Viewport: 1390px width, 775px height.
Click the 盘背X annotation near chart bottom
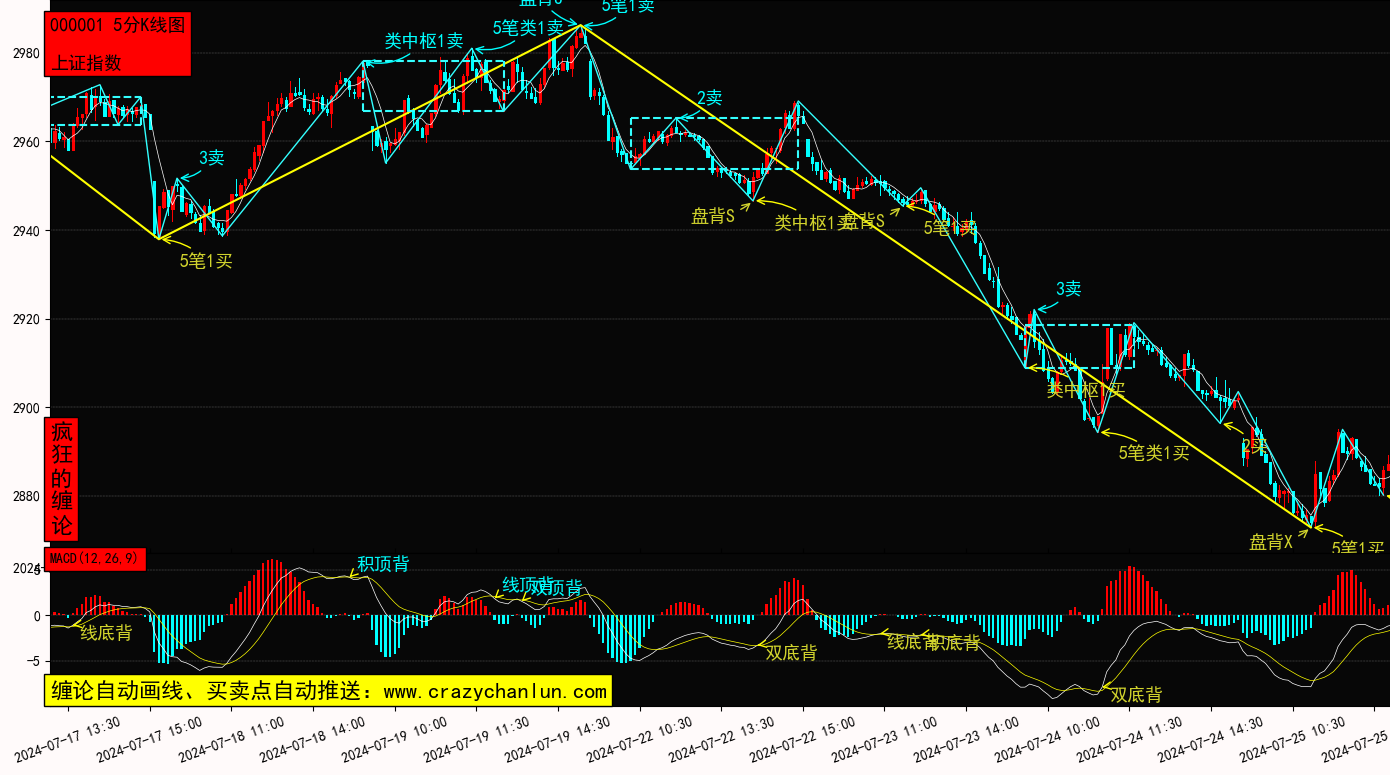pyautogui.click(x=1270, y=542)
